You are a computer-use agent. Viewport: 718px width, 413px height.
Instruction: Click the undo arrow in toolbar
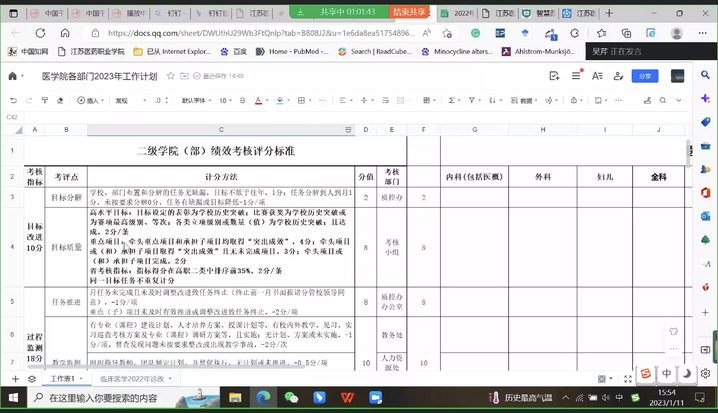coord(13,100)
